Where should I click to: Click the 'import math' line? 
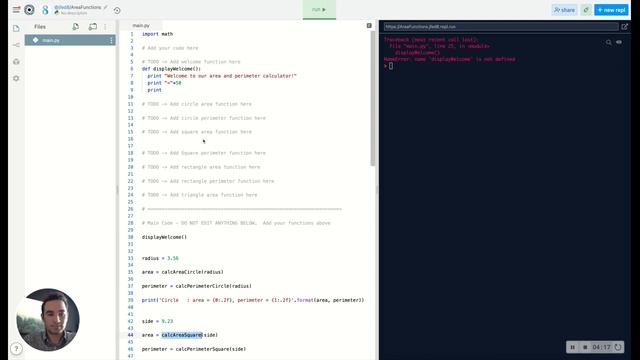[x=157, y=34]
